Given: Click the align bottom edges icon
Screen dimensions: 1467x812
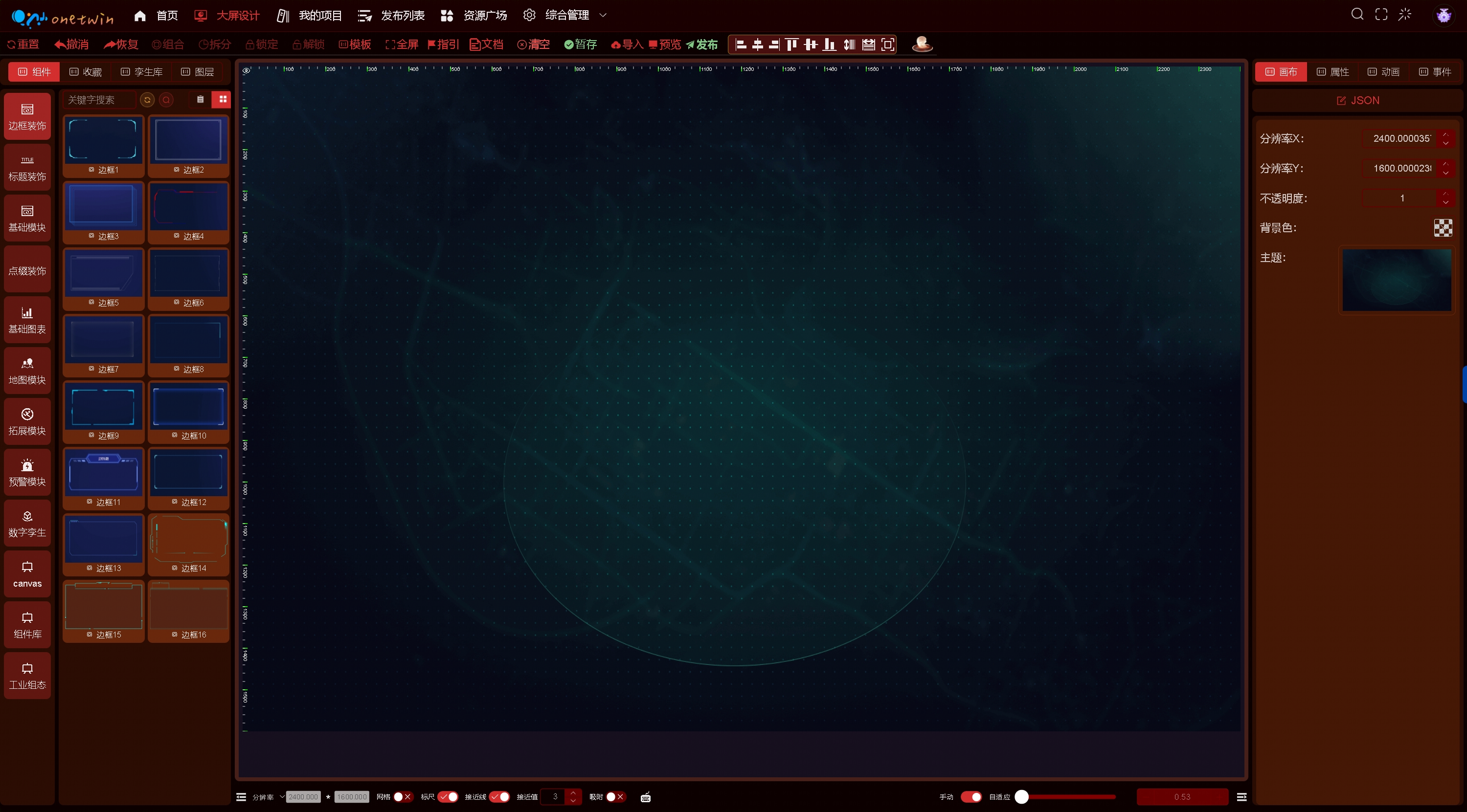Looking at the screenshot, I should [830, 44].
